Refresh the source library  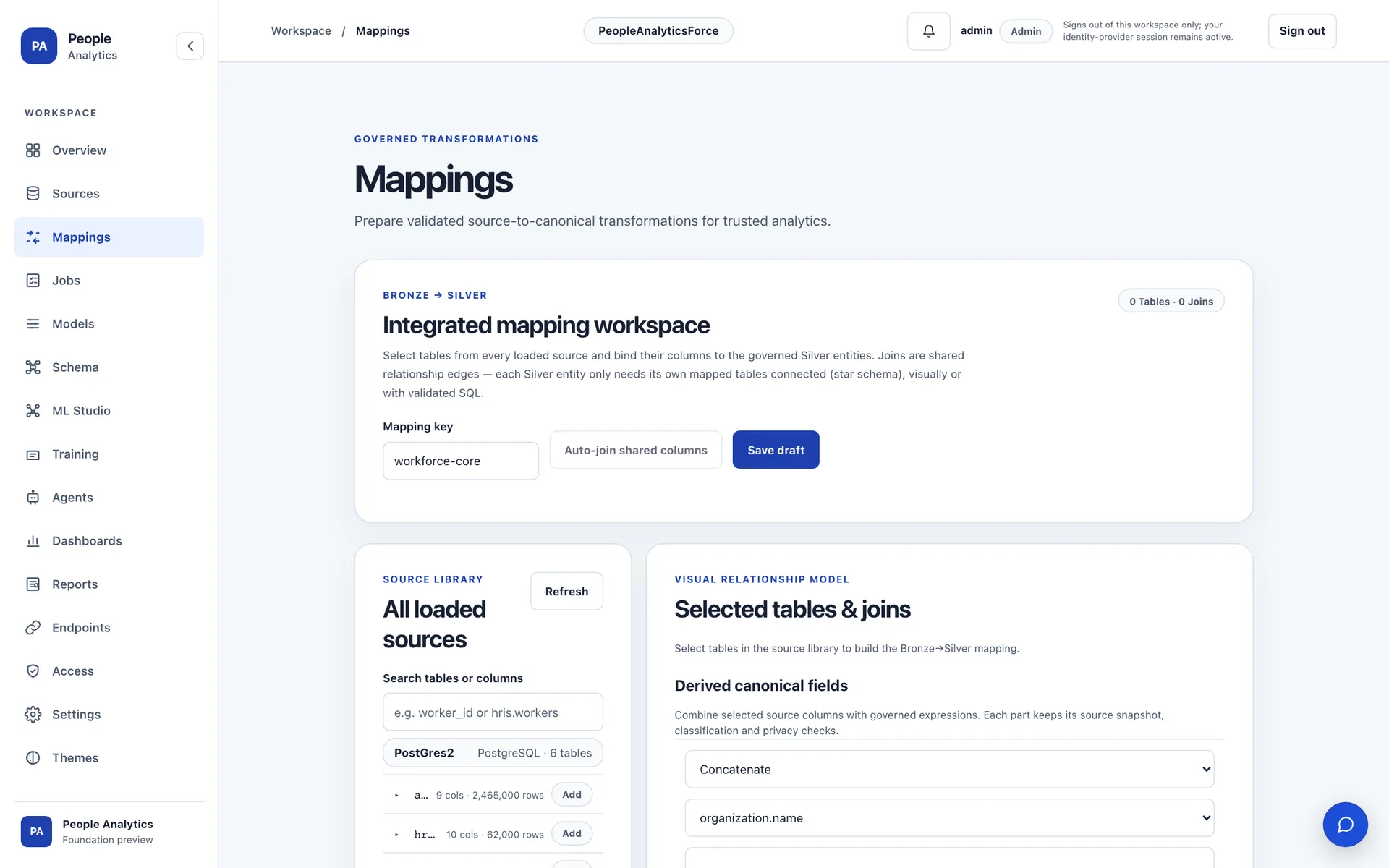point(566,591)
